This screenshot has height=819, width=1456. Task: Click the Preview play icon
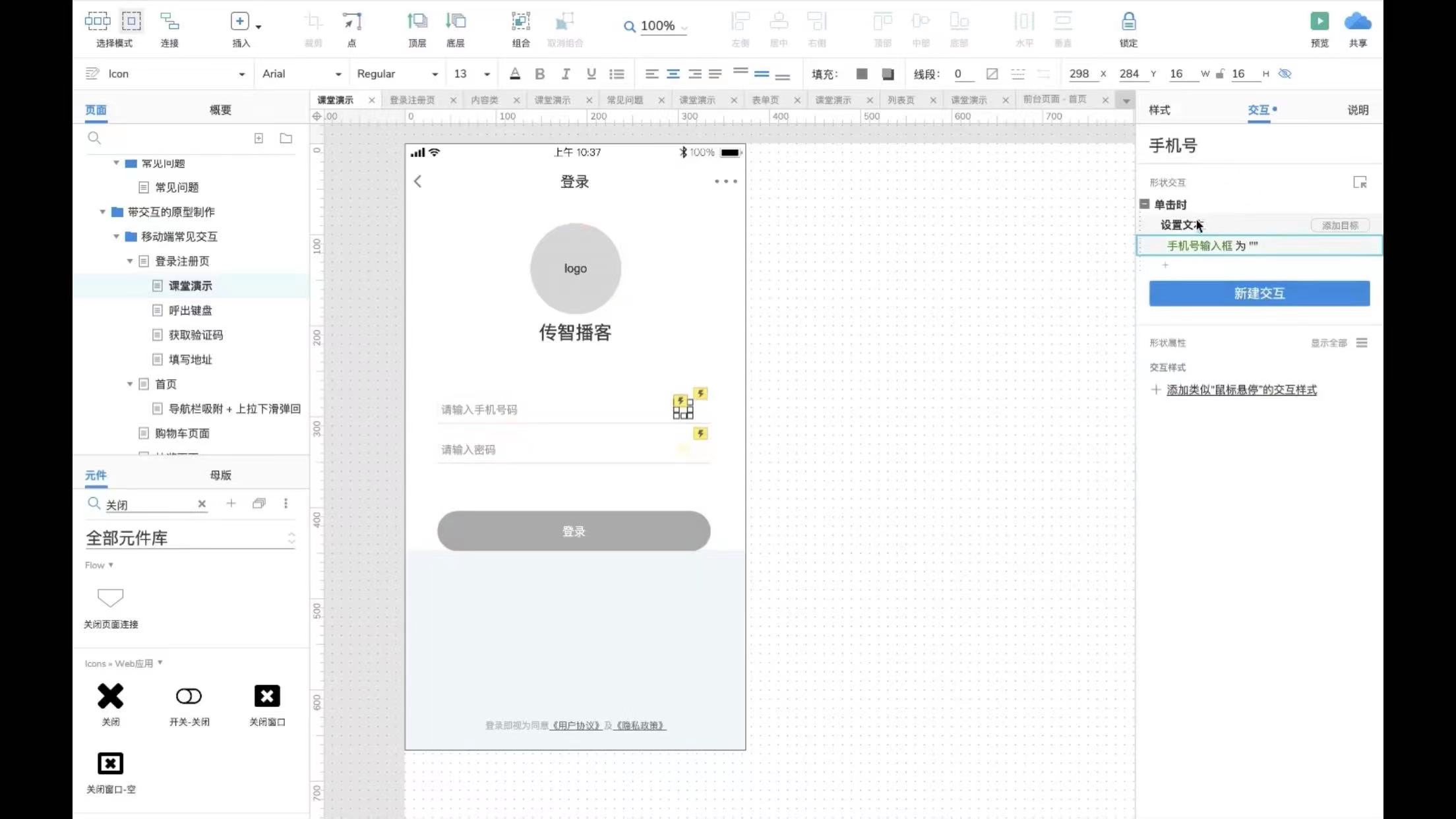click(1319, 22)
